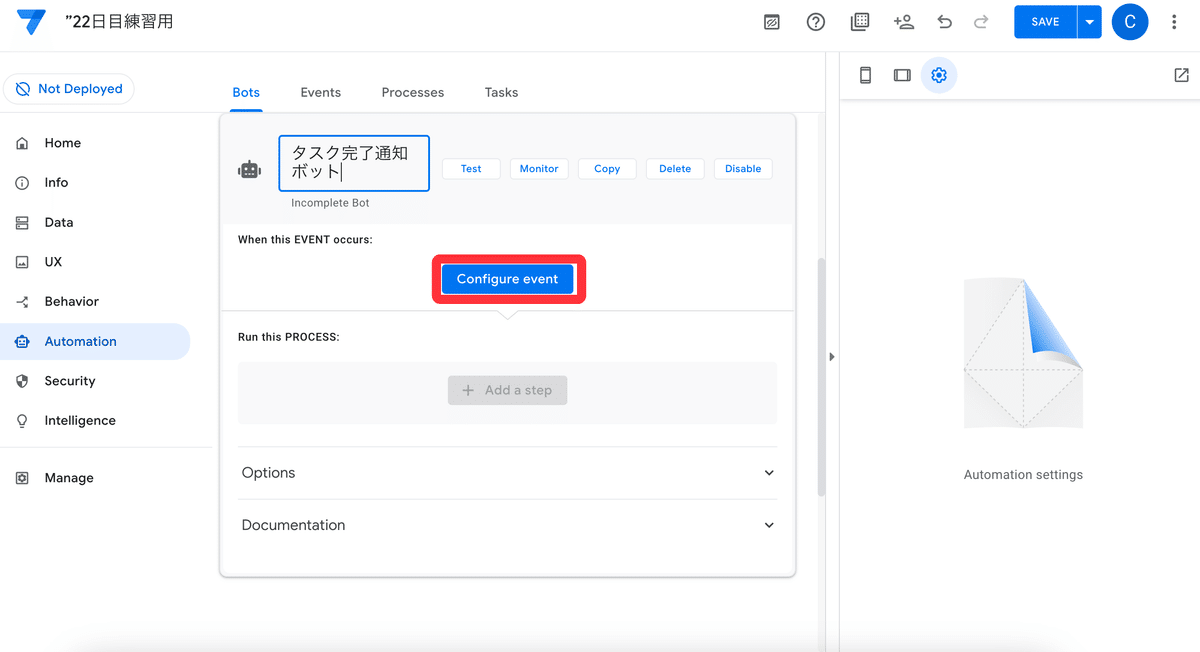Switch preview to mobile phone view
The image size is (1200, 652).
tap(865, 74)
